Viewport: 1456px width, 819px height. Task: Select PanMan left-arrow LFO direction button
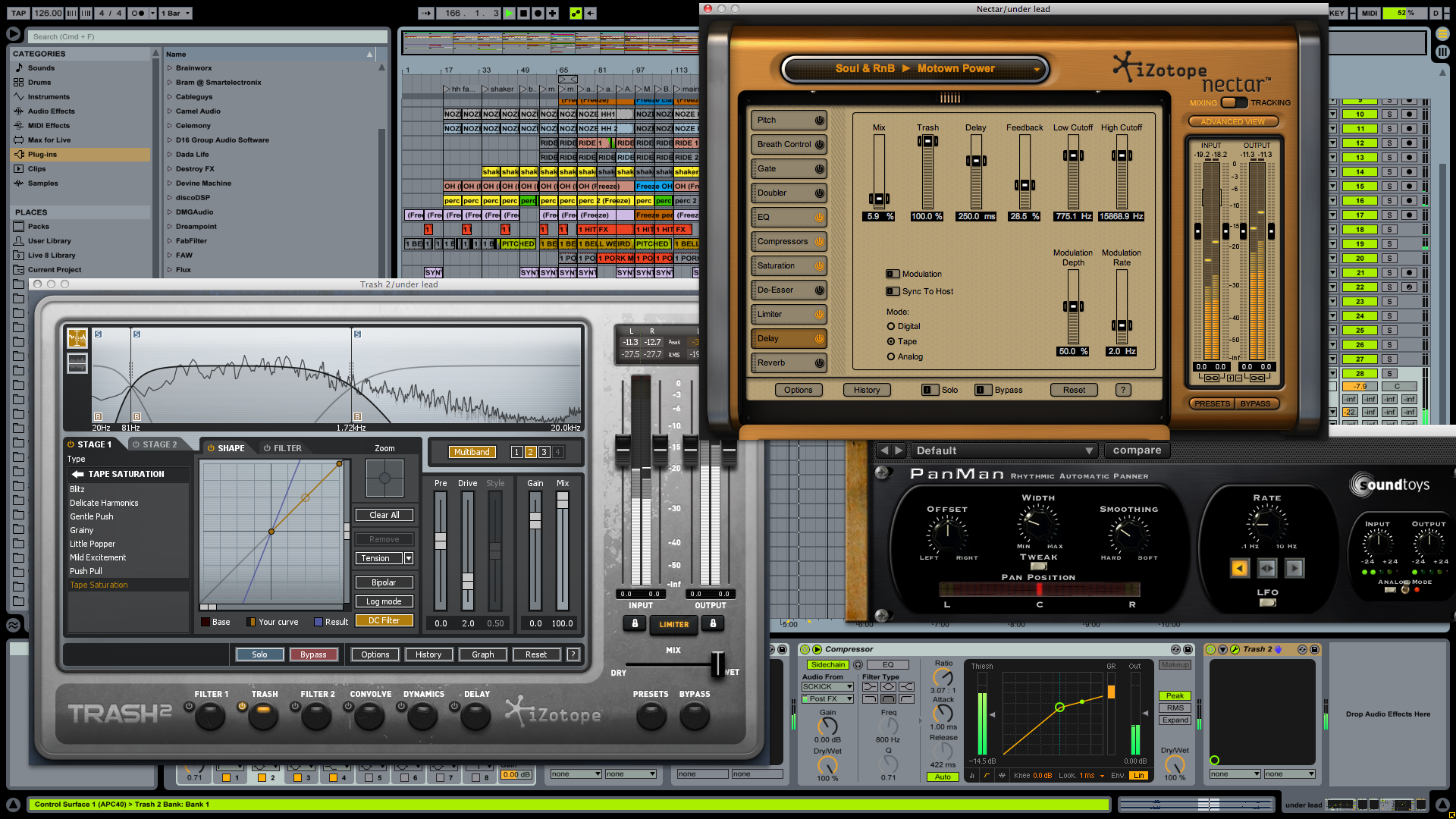point(1240,569)
